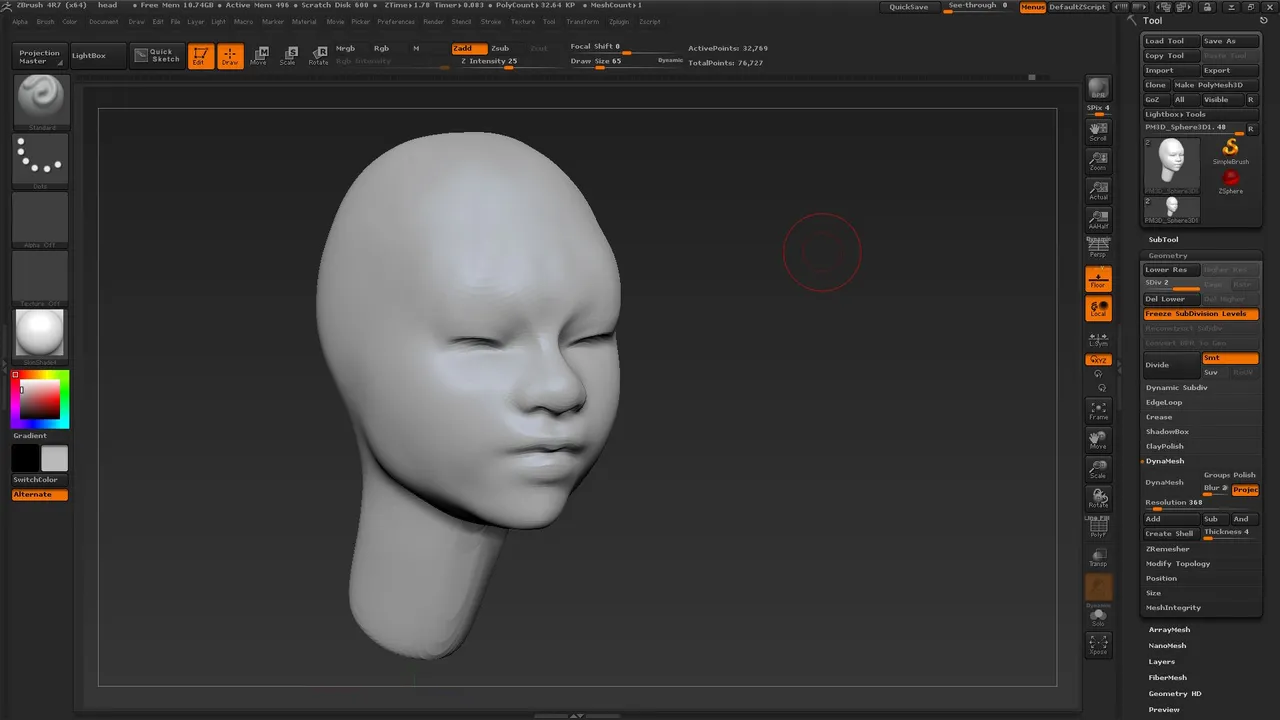Set view to Actual size
The image size is (1280, 720).
[1098, 190]
